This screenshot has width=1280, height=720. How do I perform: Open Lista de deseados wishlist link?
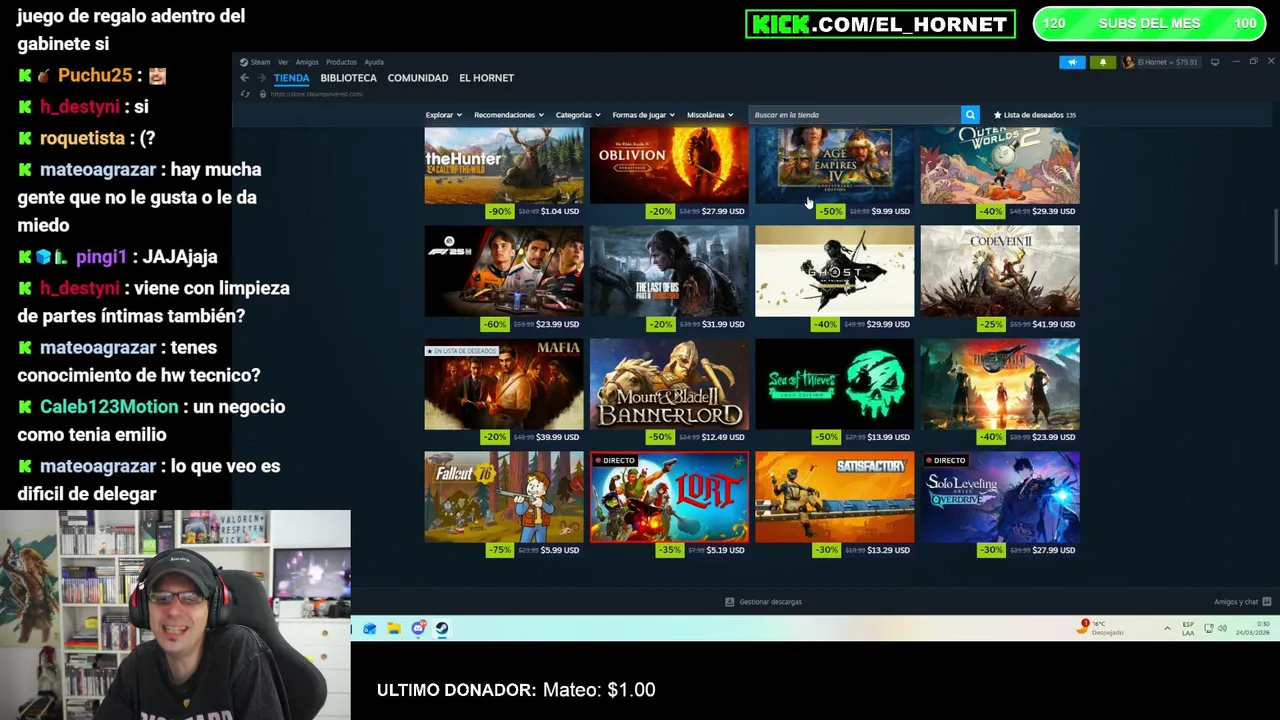click(1035, 115)
